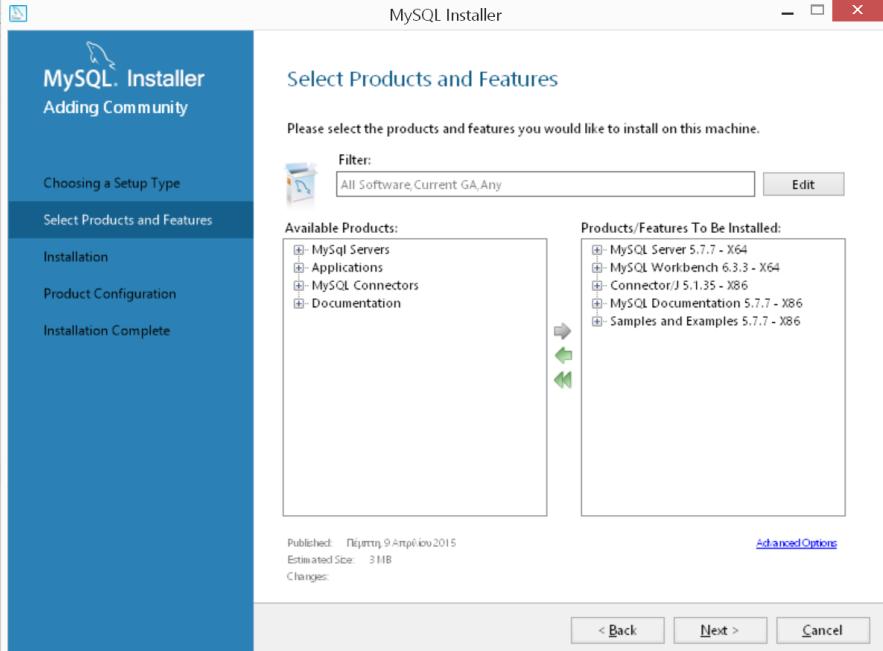Image resolution: width=883 pixels, height=651 pixels.
Task: Select MySQL Workbench 6.3.3 - X64 entry
Action: click(x=694, y=267)
